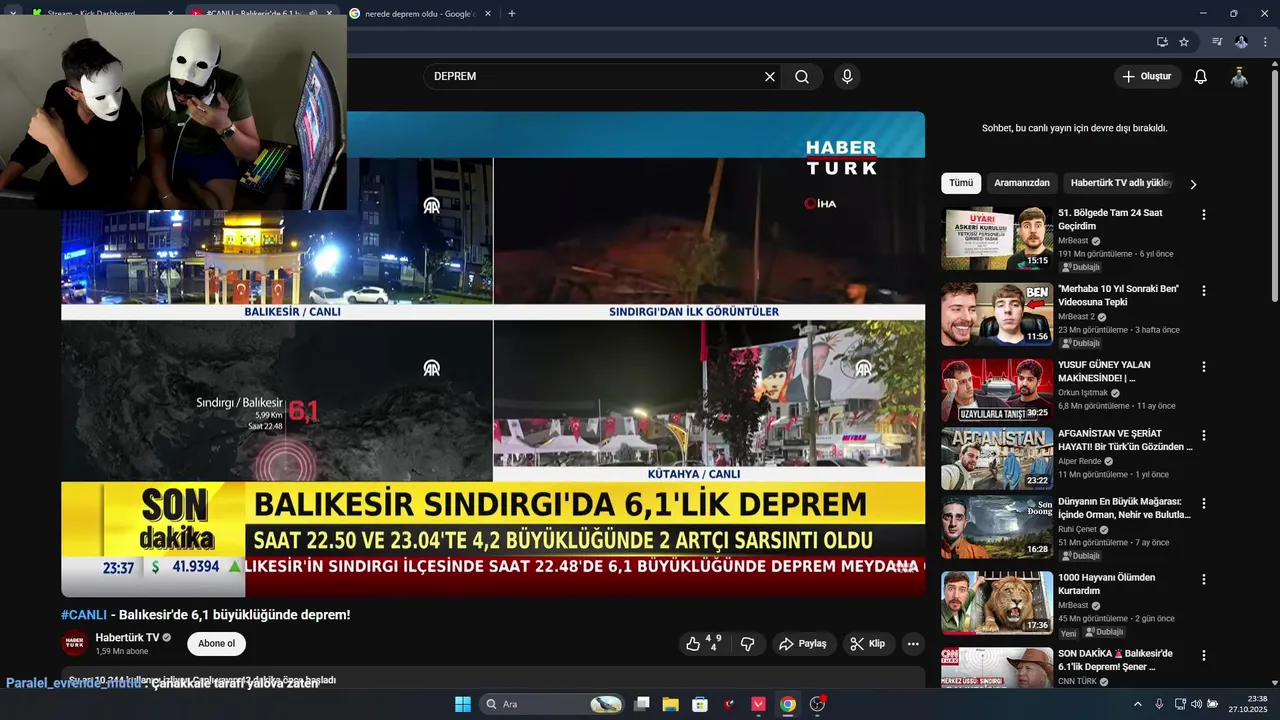The height and width of the screenshot is (720, 1280).
Task: Open more actions menu beside Klip
Action: coord(913,644)
